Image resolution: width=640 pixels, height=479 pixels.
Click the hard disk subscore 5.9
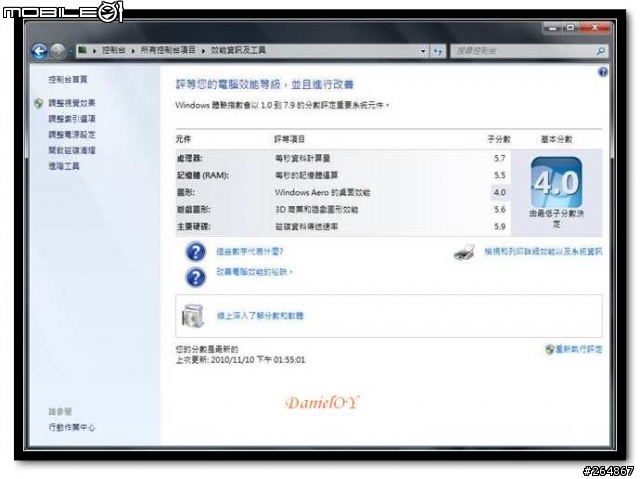[500, 226]
